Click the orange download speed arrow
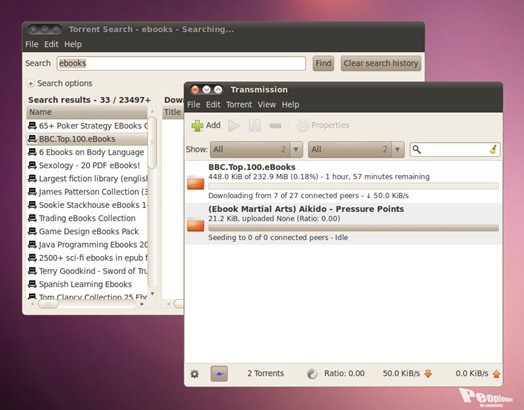Screen dimensions: 524x410 [428, 374]
